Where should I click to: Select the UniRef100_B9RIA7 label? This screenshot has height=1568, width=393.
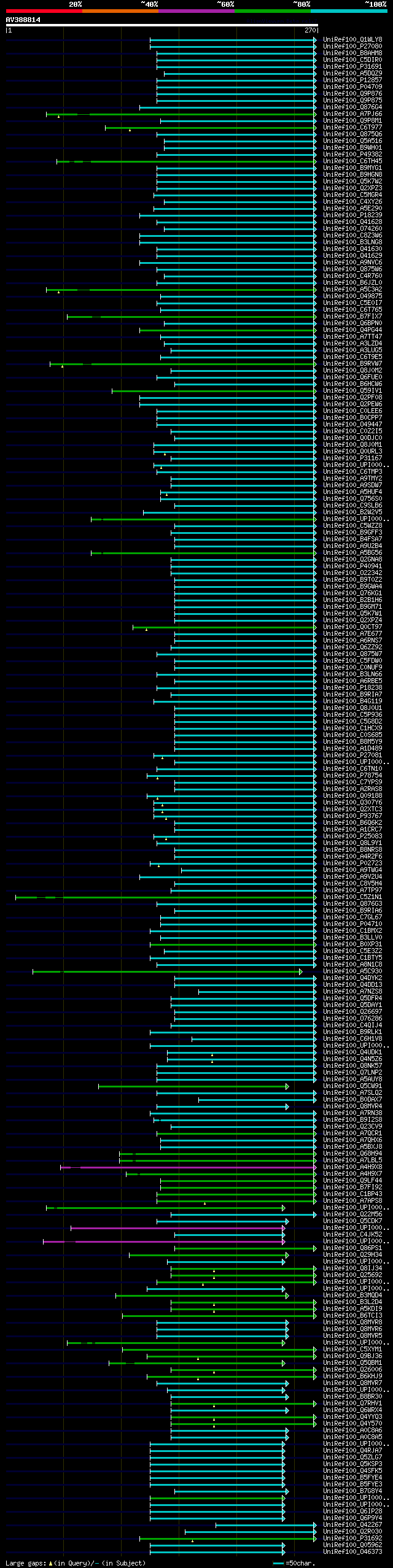tap(352, 694)
